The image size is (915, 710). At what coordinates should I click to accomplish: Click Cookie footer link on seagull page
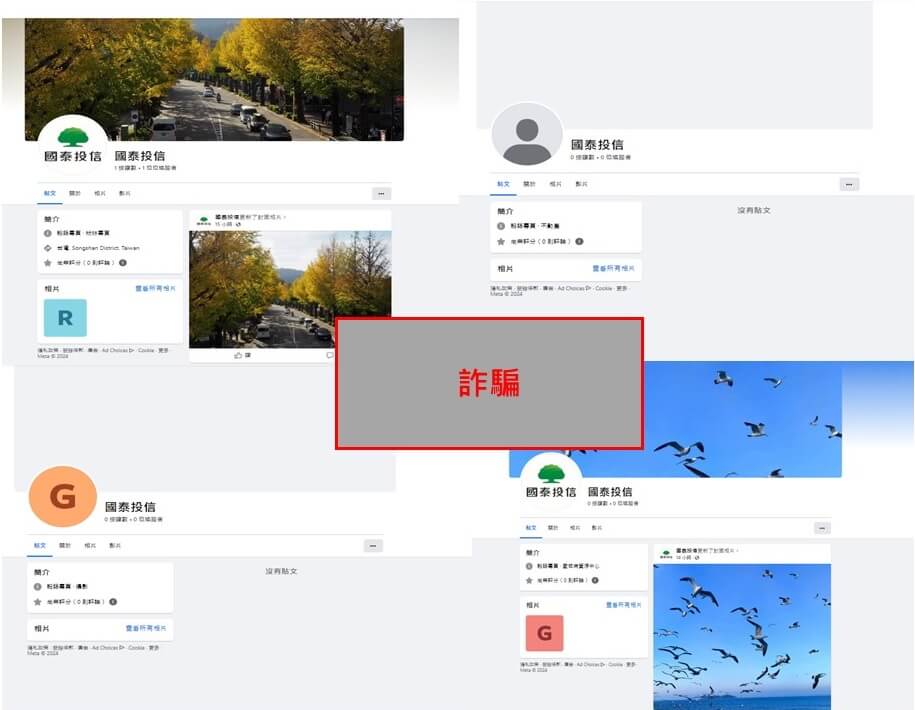click(x=616, y=664)
